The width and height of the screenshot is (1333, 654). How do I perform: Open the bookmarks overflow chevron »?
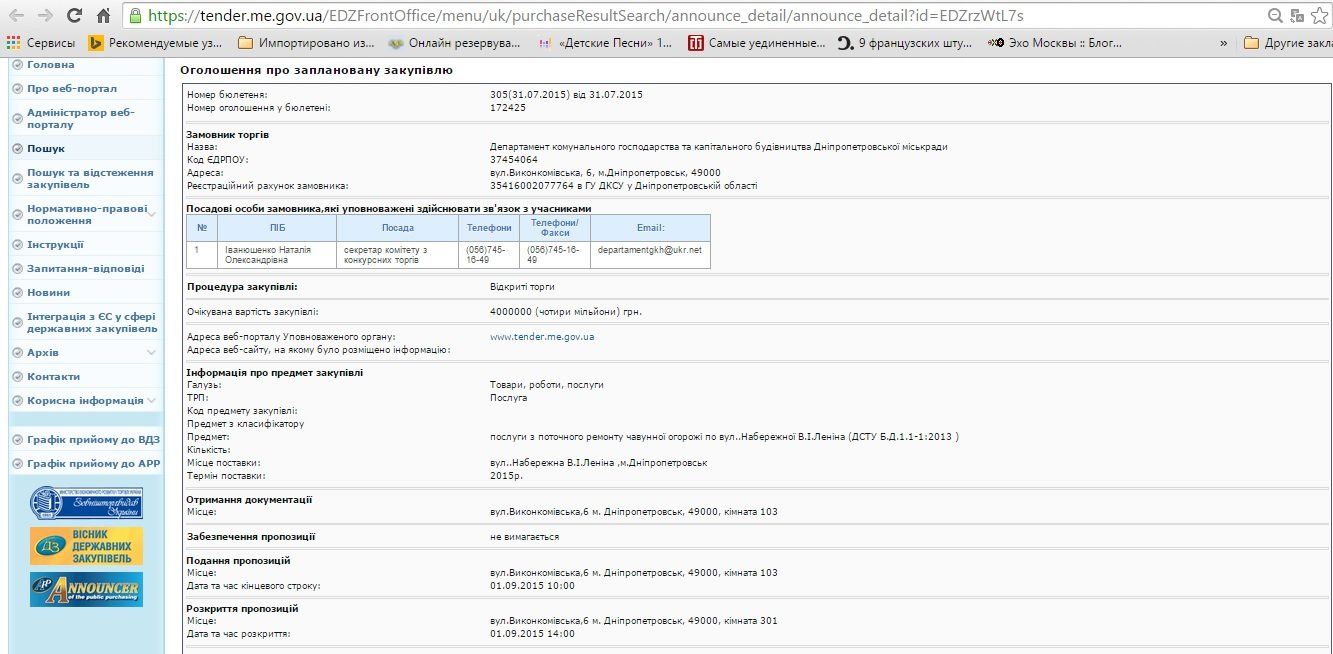point(1222,42)
